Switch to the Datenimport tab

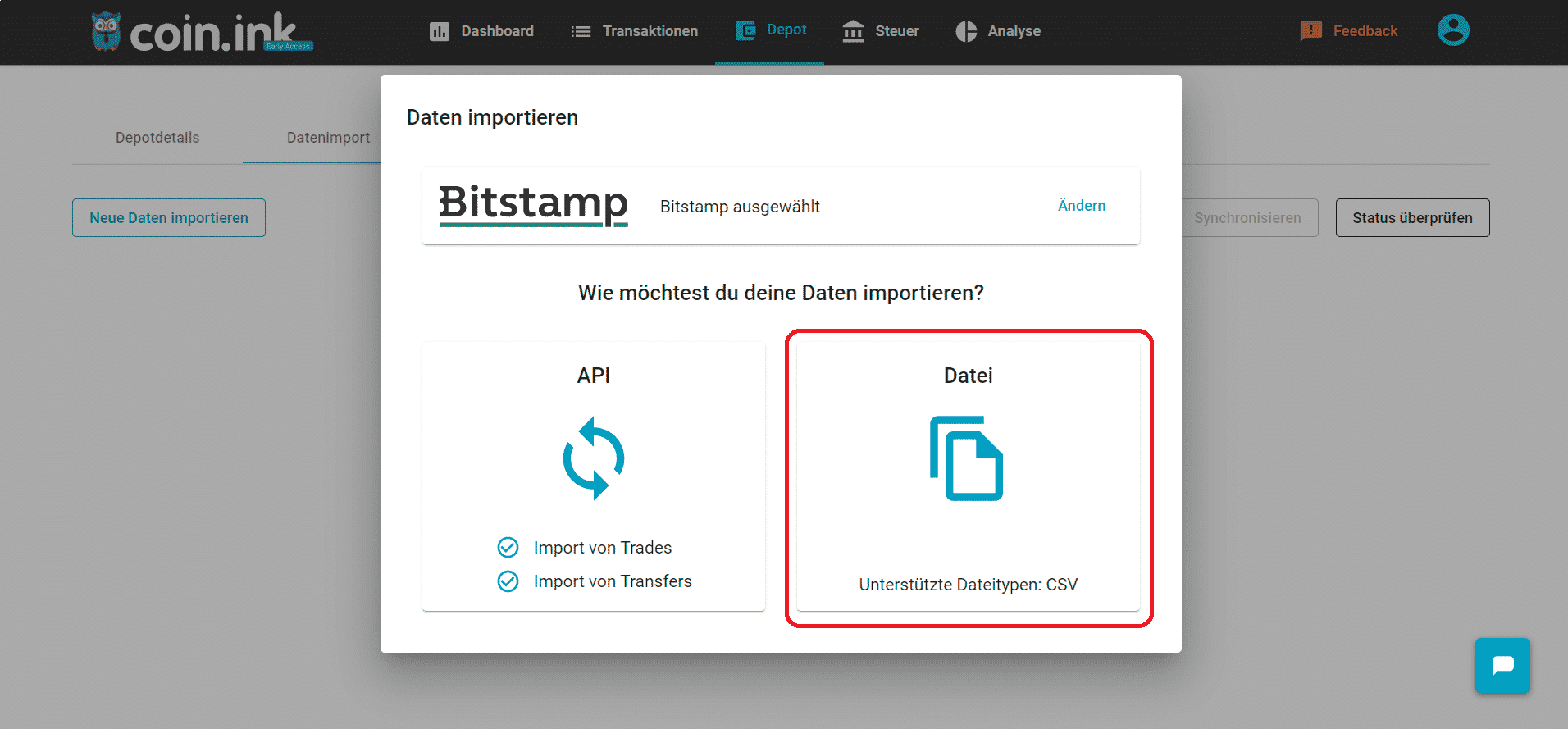click(x=328, y=138)
